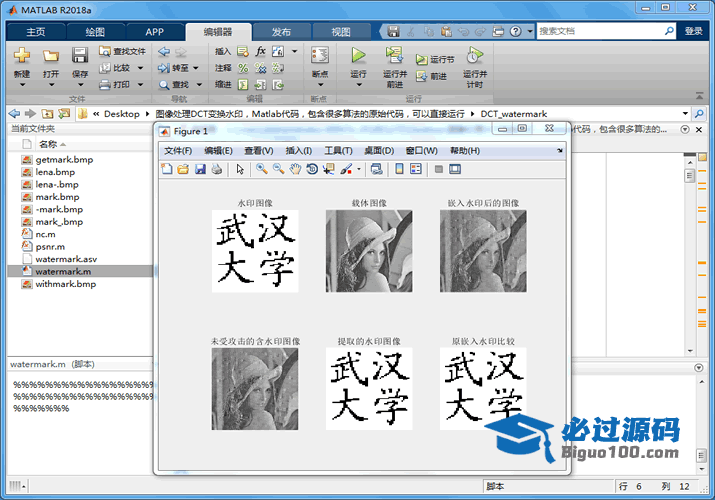
Task: Click Run and Advance (运行并前进)
Action: tap(394, 67)
